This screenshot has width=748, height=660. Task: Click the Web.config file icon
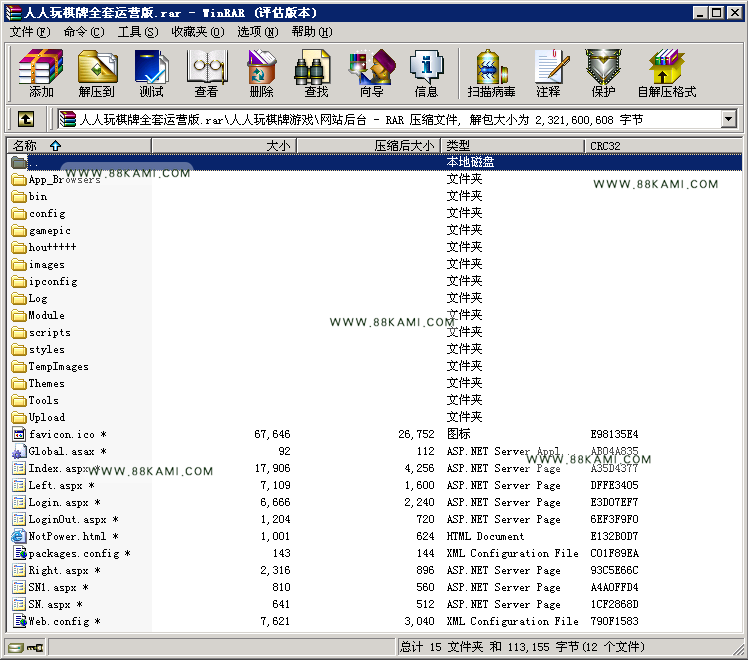[19, 621]
